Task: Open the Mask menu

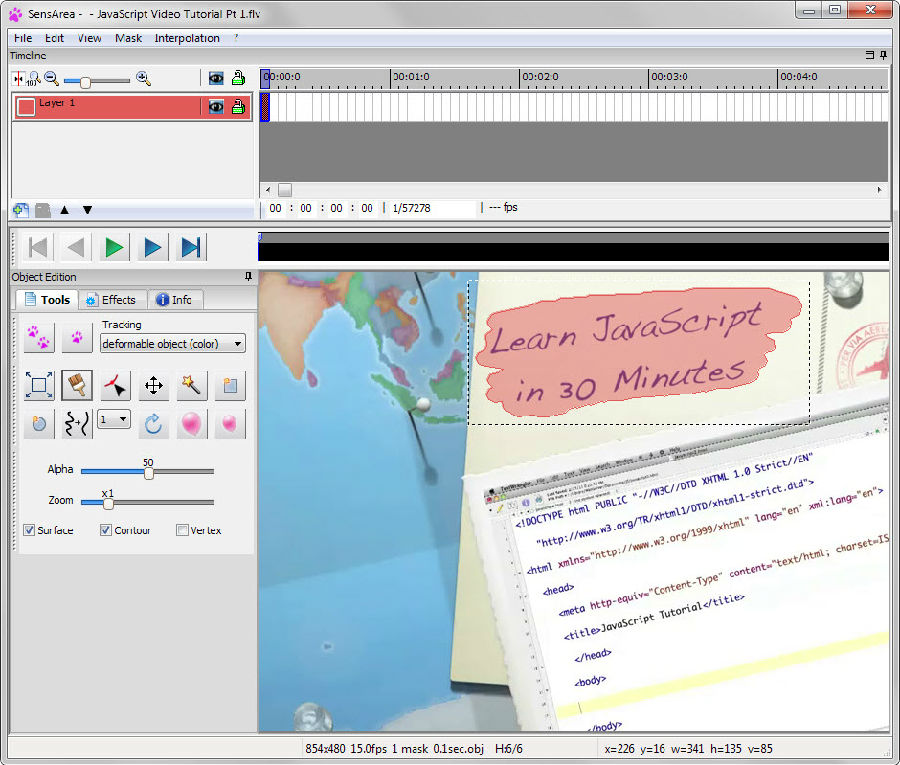Action: click(128, 38)
